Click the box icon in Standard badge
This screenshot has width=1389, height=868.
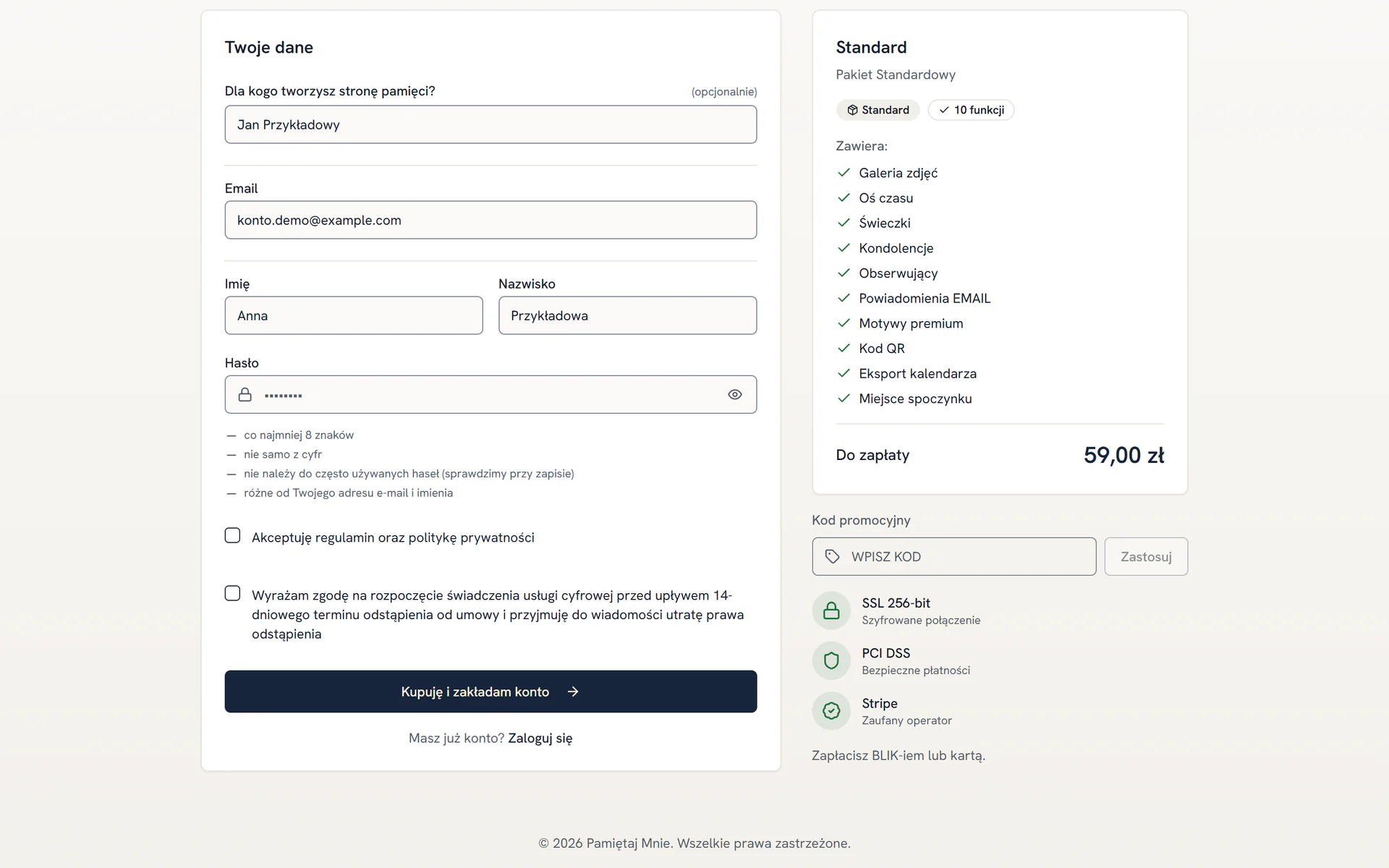(x=852, y=110)
